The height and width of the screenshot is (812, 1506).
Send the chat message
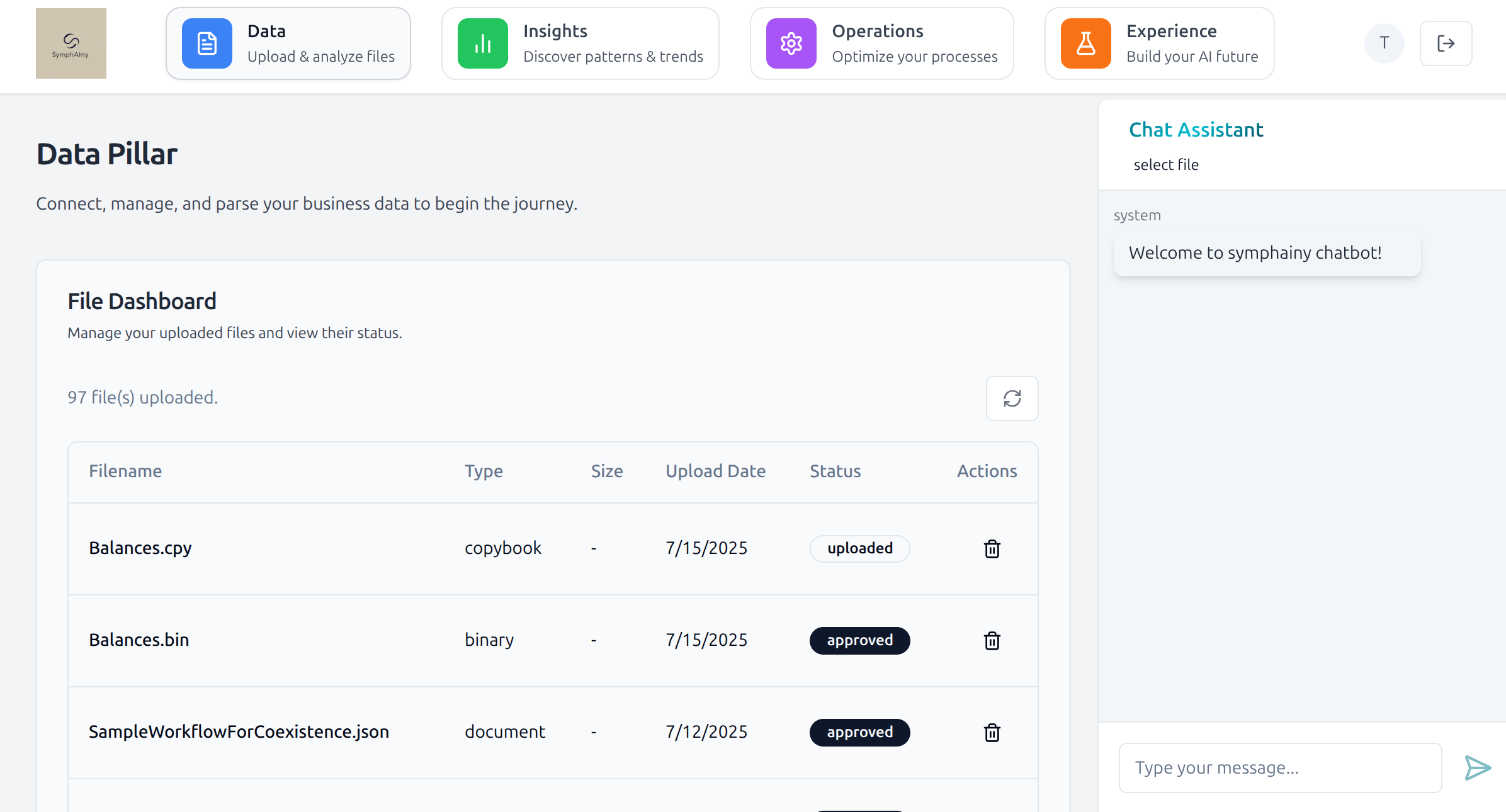1477,768
